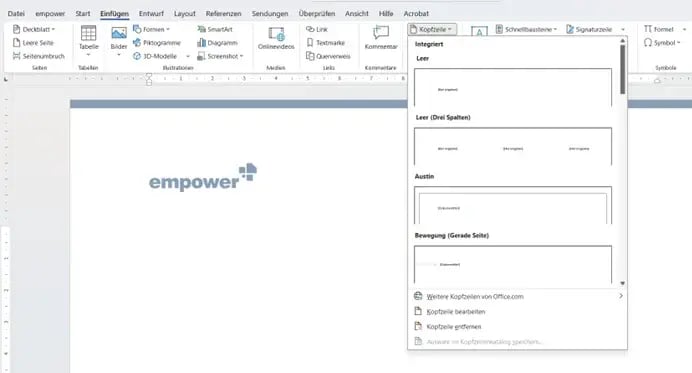Image resolution: width=692 pixels, height=373 pixels.
Task: Insert a Link
Action: coord(317,29)
